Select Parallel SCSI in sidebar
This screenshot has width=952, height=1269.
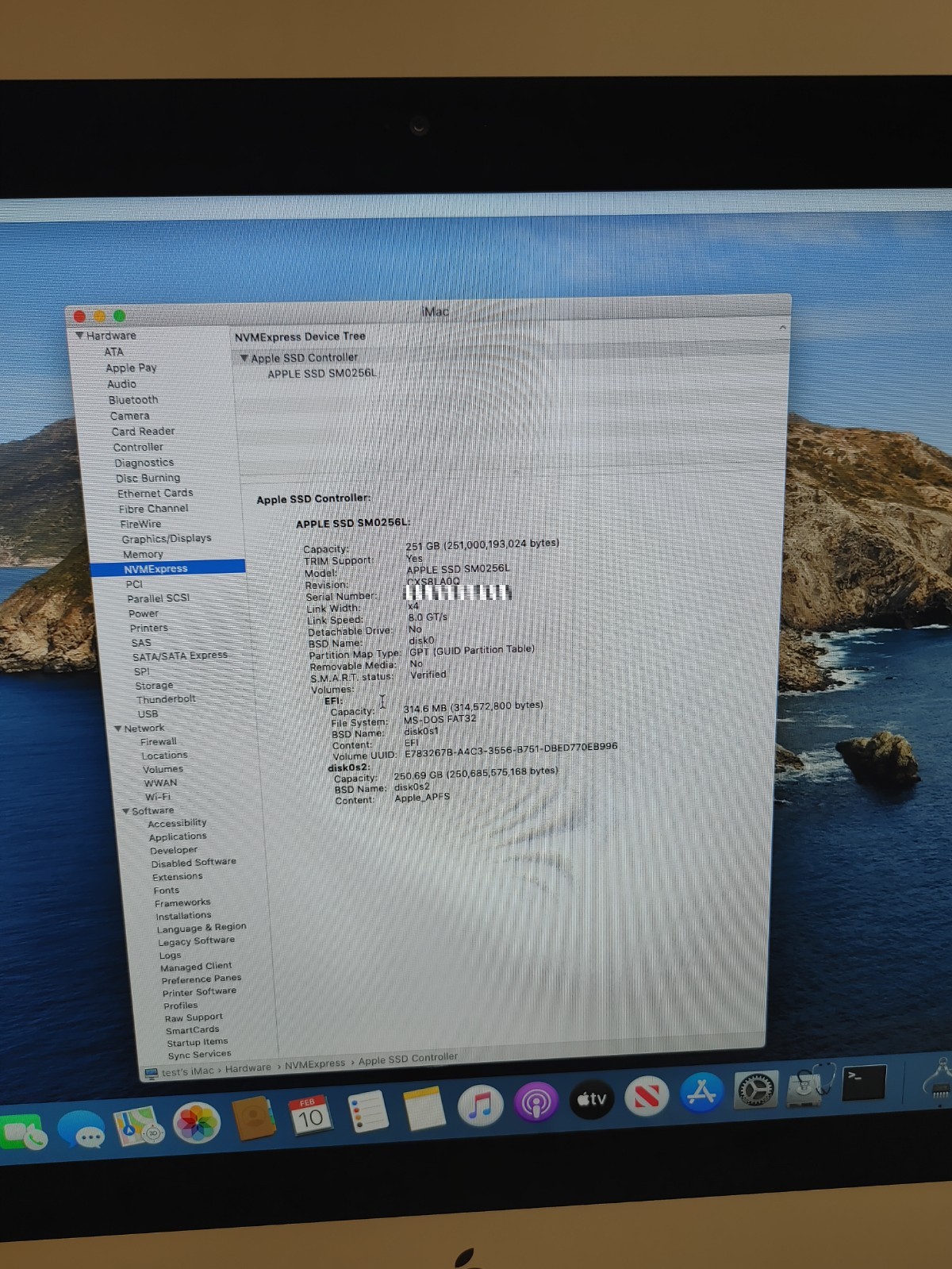pyautogui.click(x=158, y=598)
